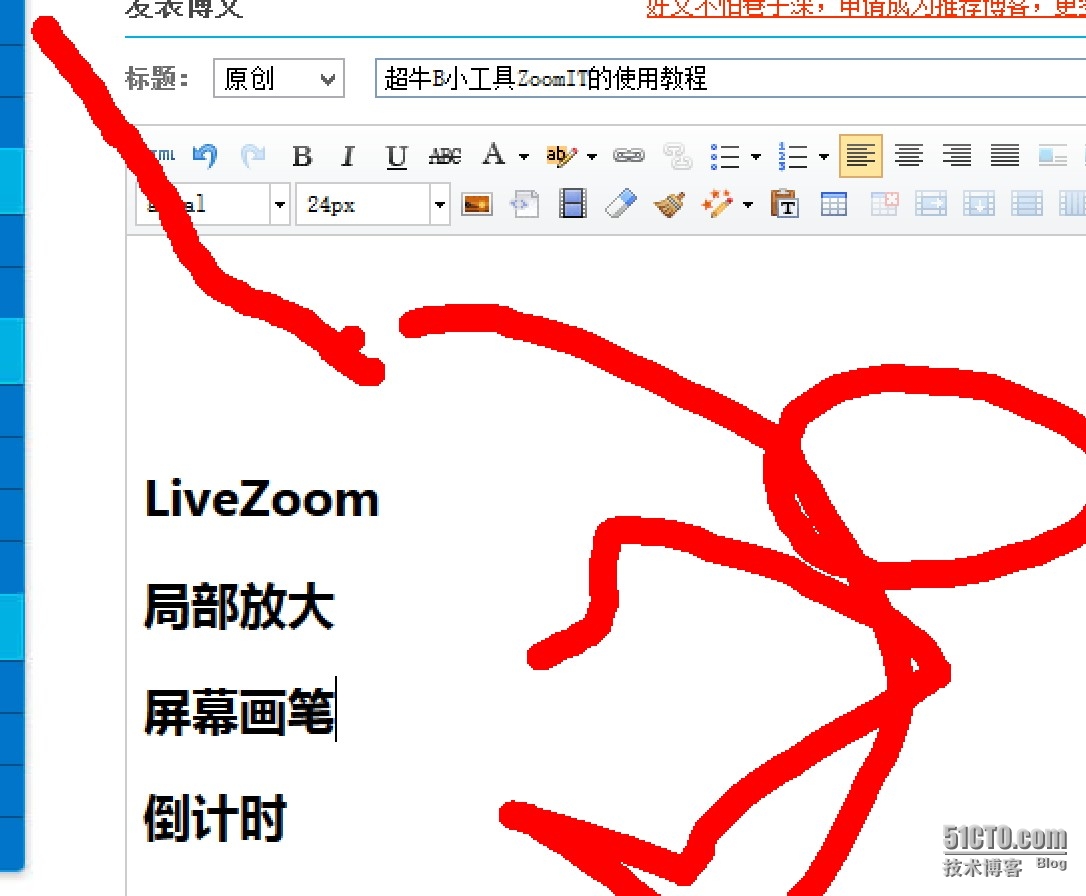Insert a video with the film icon
This screenshot has height=896, width=1086.
573,204
